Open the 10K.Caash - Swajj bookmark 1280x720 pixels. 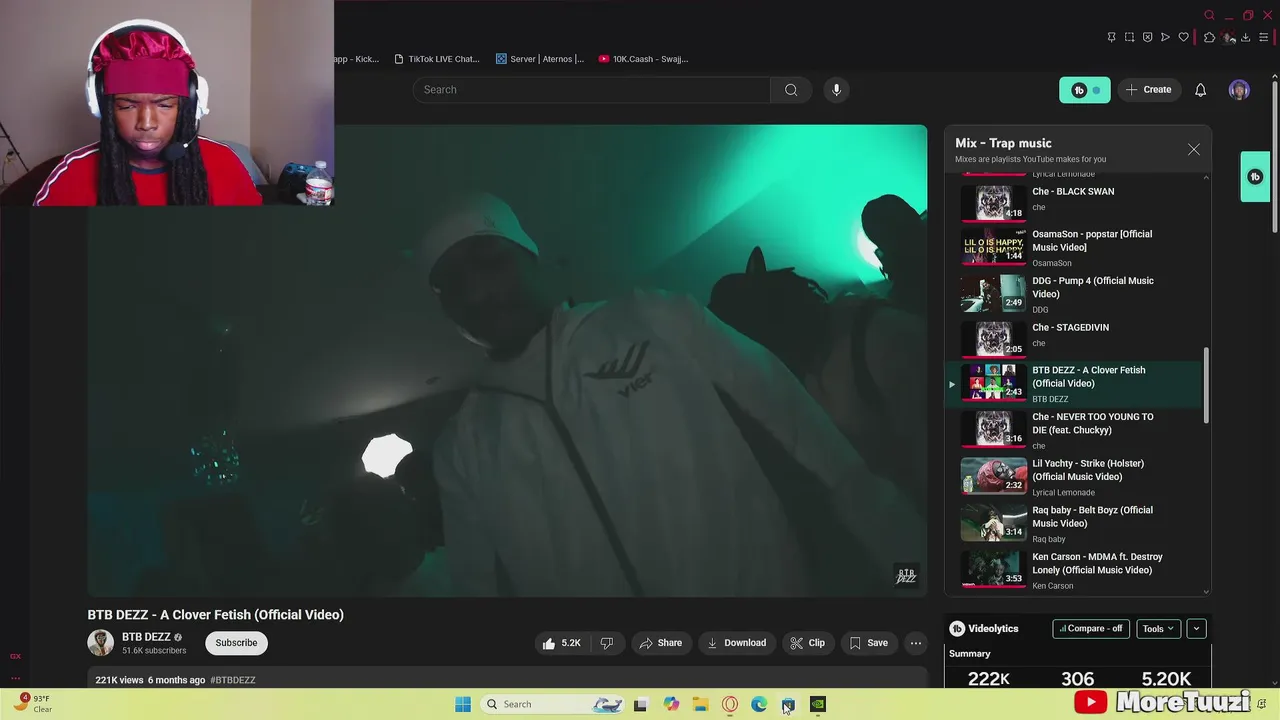643,59
